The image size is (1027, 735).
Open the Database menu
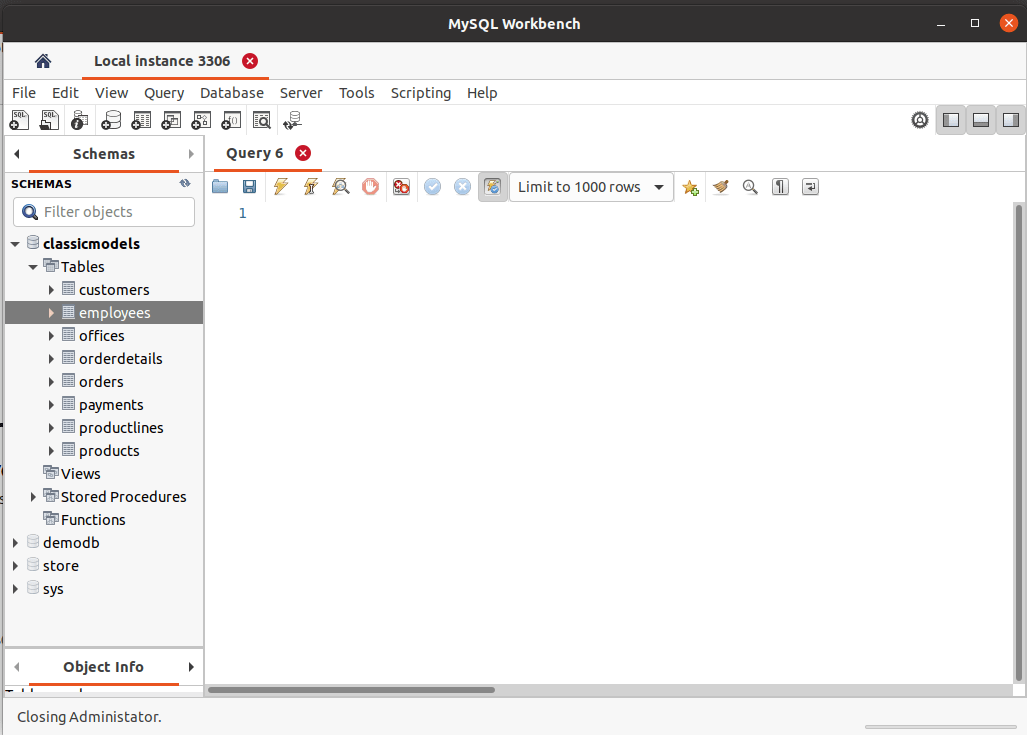click(x=231, y=93)
